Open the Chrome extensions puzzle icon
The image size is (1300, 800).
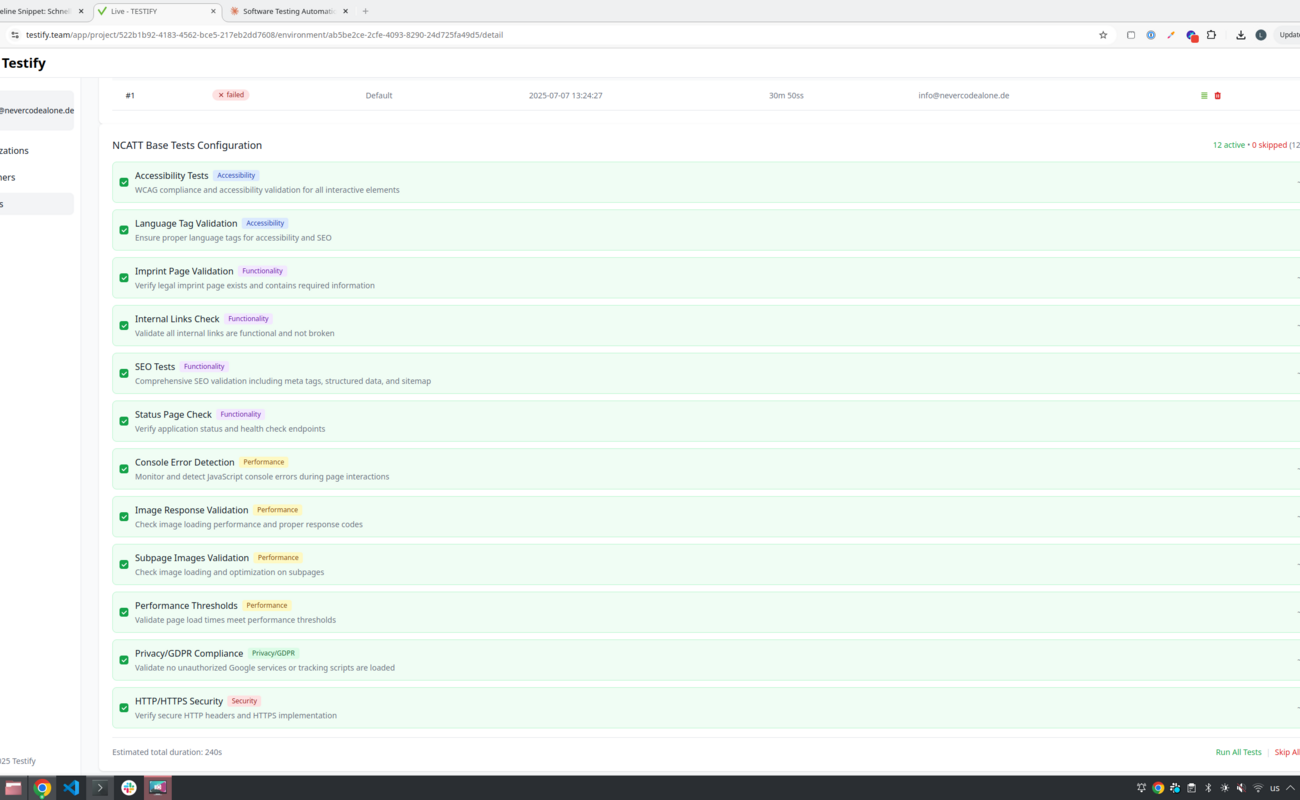tap(1211, 35)
